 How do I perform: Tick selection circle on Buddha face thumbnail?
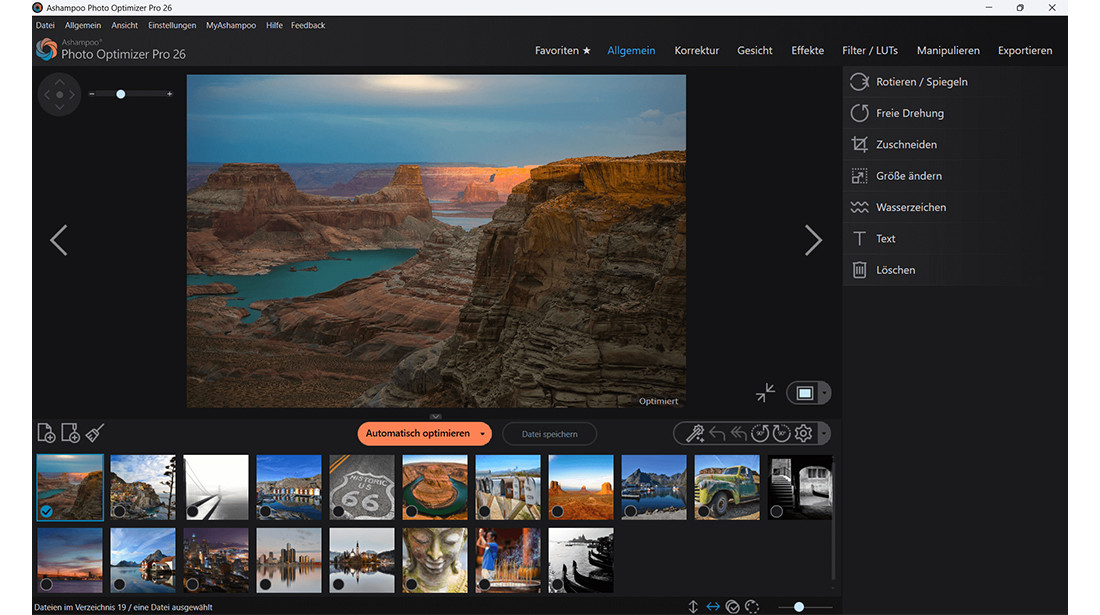point(411,584)
